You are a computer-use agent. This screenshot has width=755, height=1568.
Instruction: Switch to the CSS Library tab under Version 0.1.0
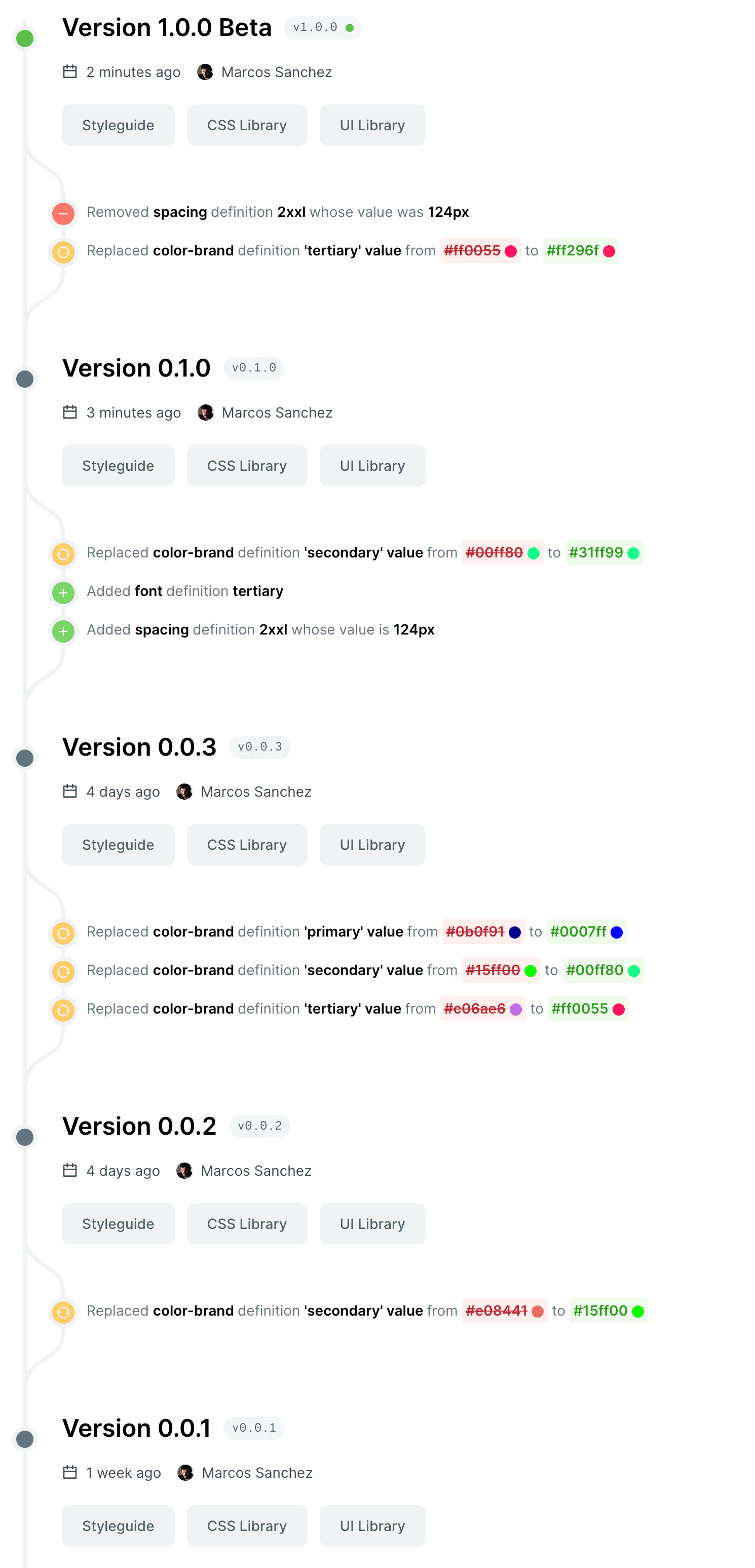[247, 466]
